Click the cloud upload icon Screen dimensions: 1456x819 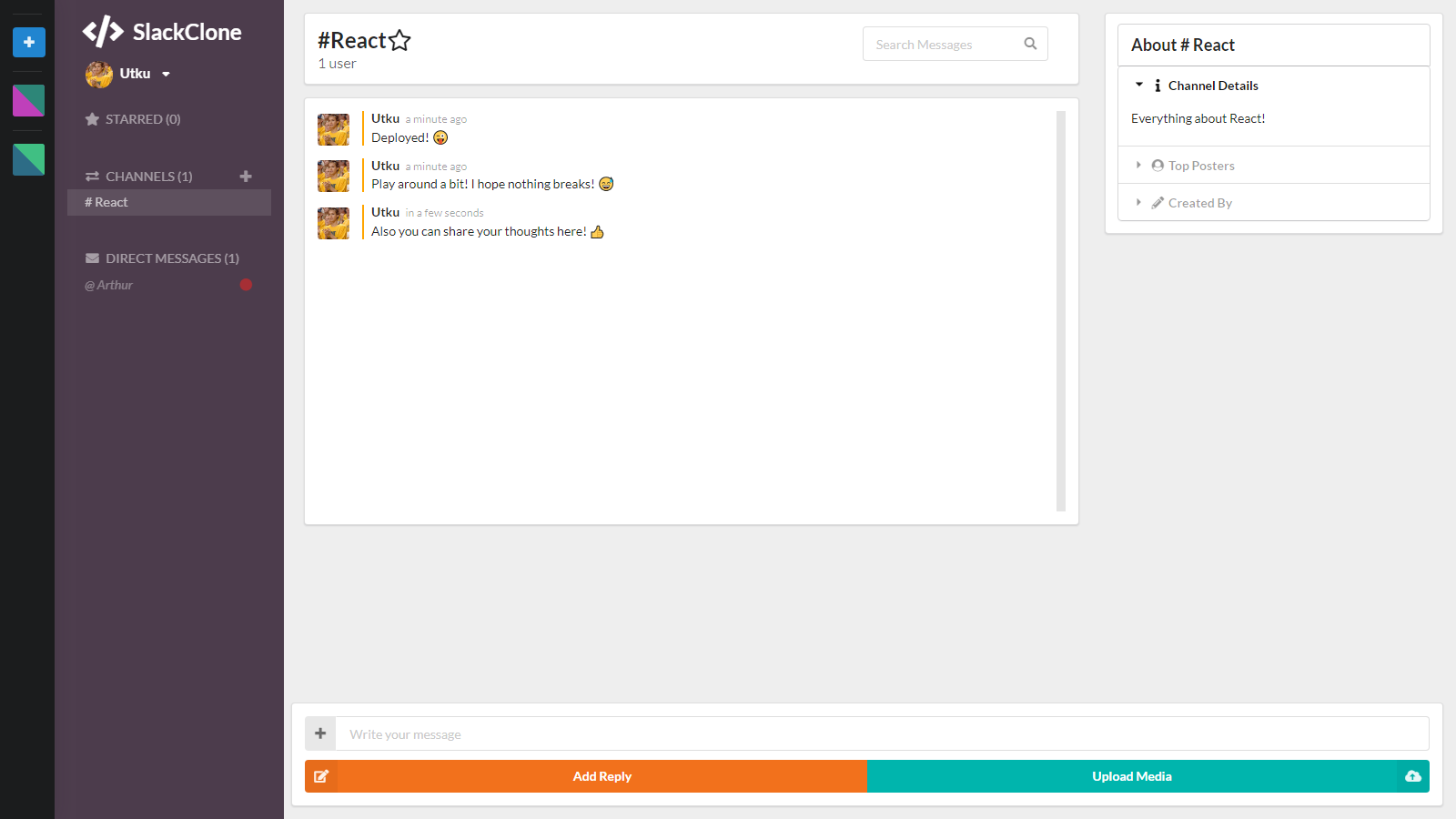click(x=1413, y=776)
